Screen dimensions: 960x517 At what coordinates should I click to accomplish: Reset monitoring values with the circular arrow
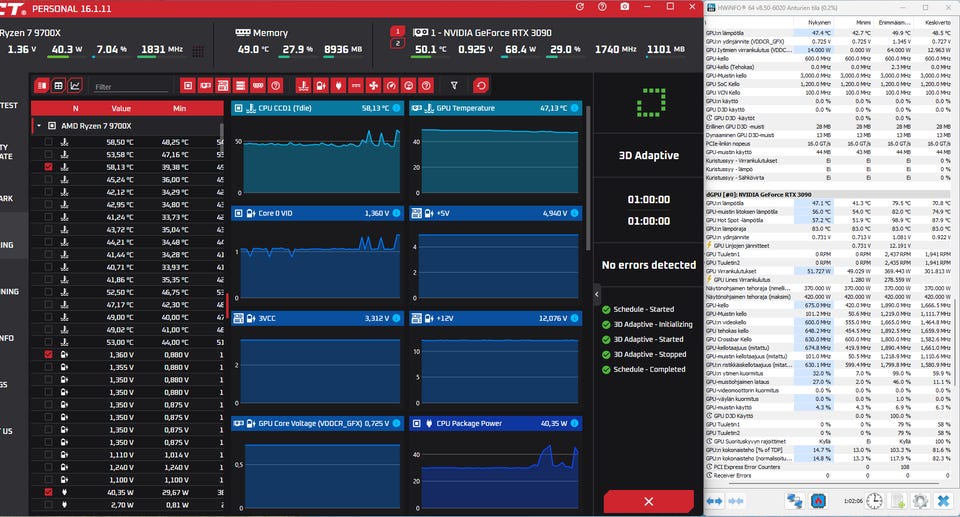tap(481, 86)
